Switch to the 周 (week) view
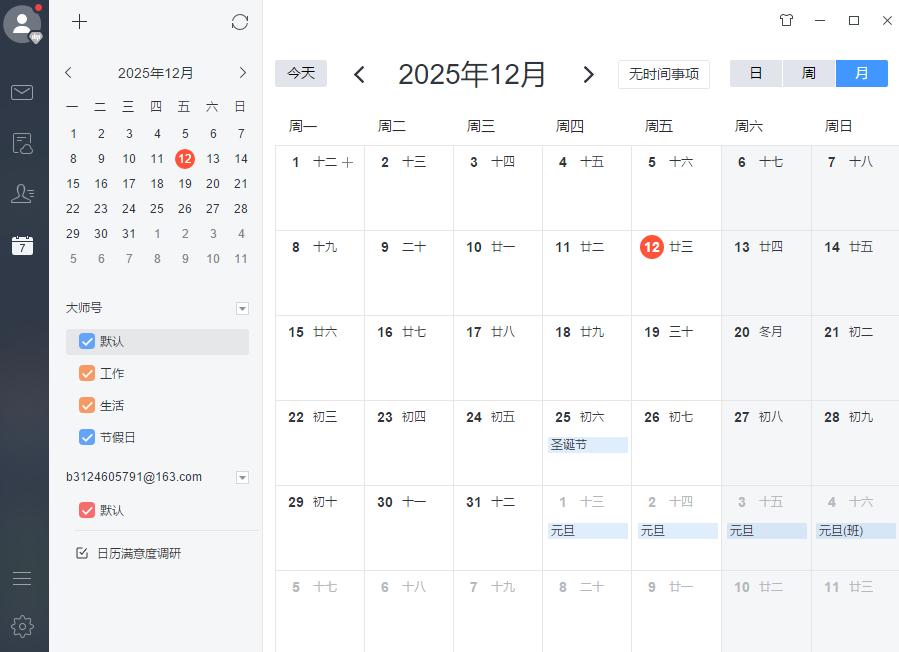 [x=808, y=73]
